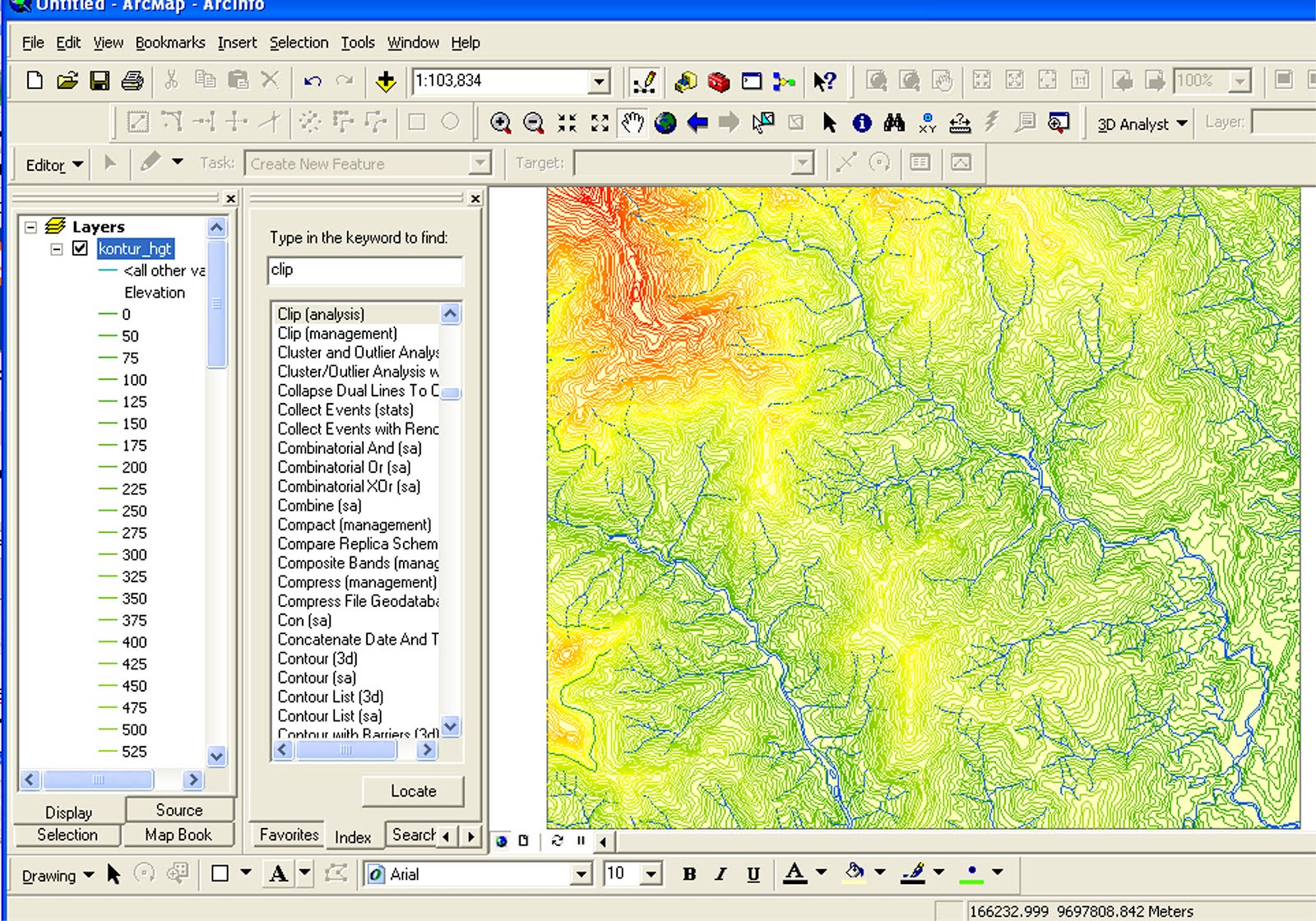Click the Add Data button
The width and height of the screenshot is (1316, 921).
(x=385, y=81)
